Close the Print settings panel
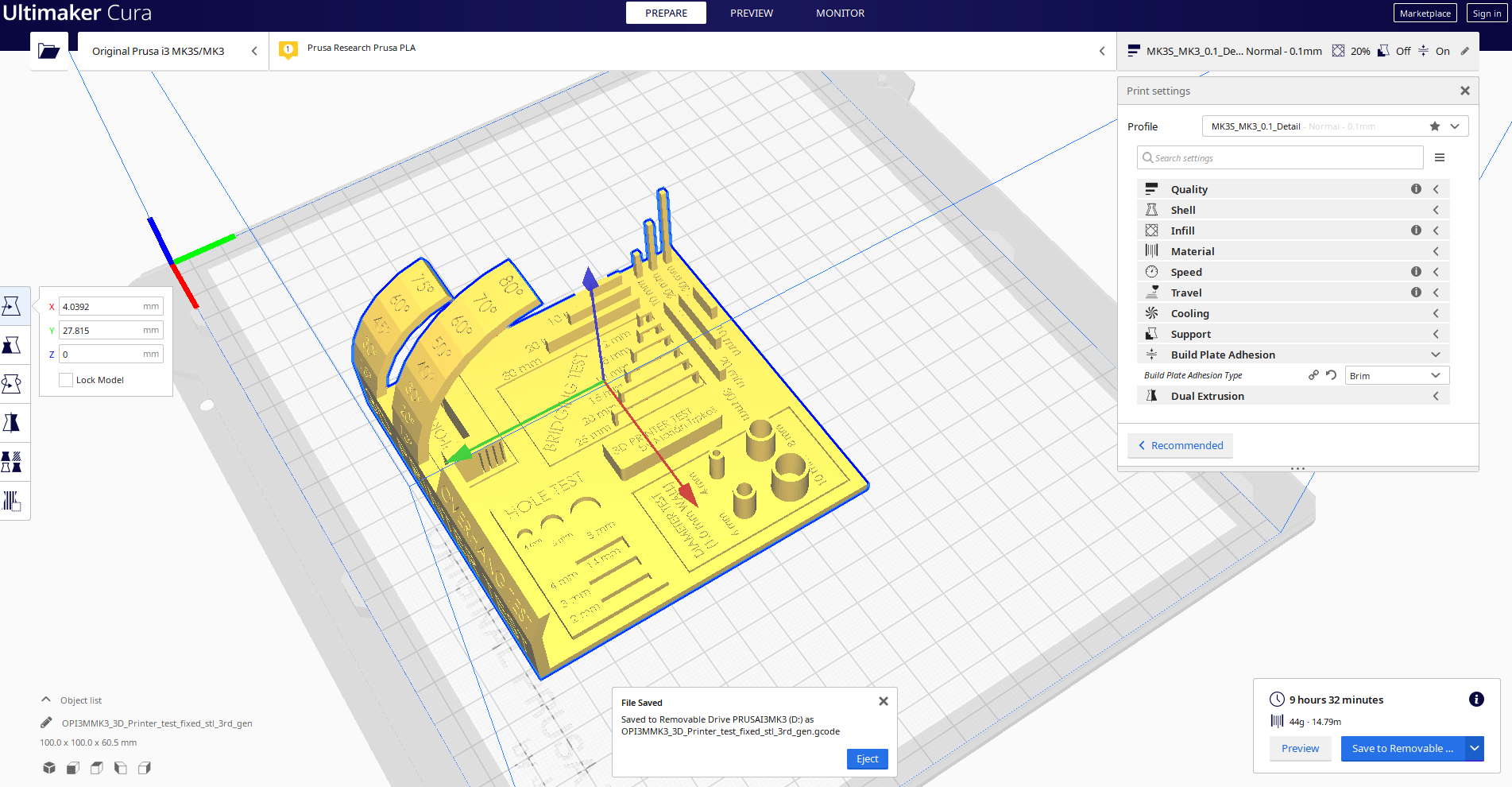This screenshot has height=787, width=1512. tap(1465, 91)
